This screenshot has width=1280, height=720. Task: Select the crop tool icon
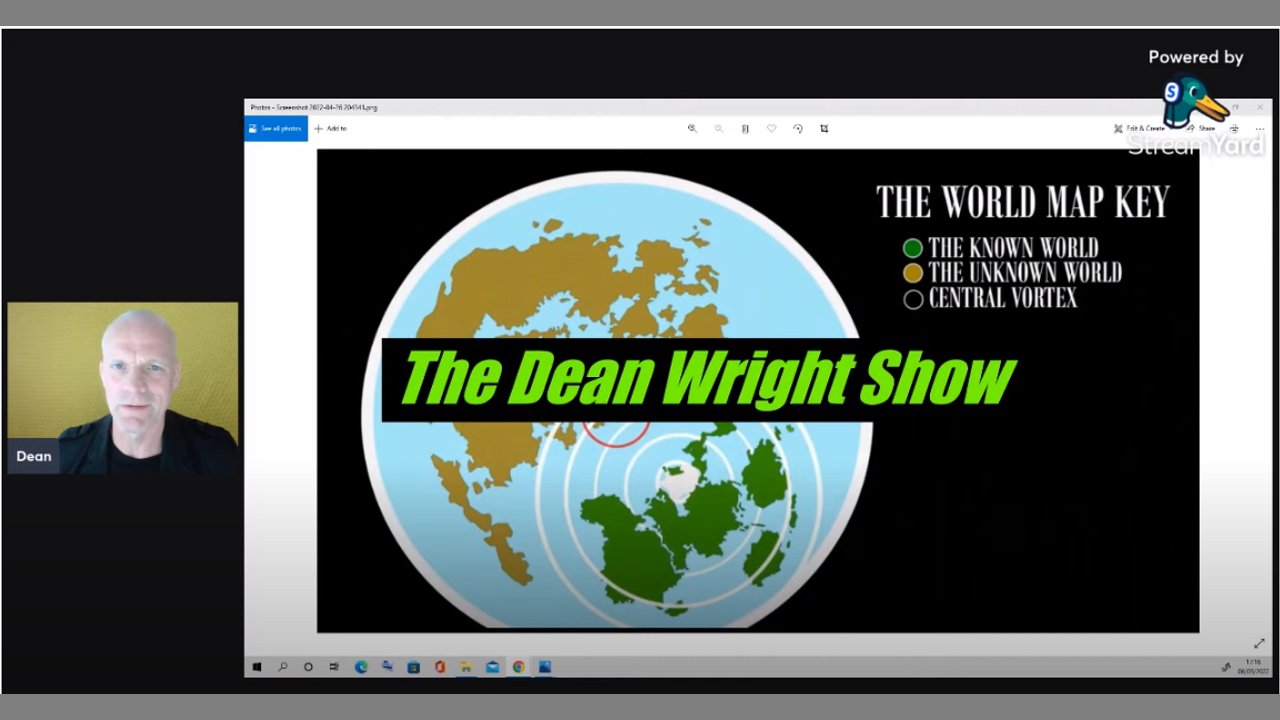pos(824,129)
